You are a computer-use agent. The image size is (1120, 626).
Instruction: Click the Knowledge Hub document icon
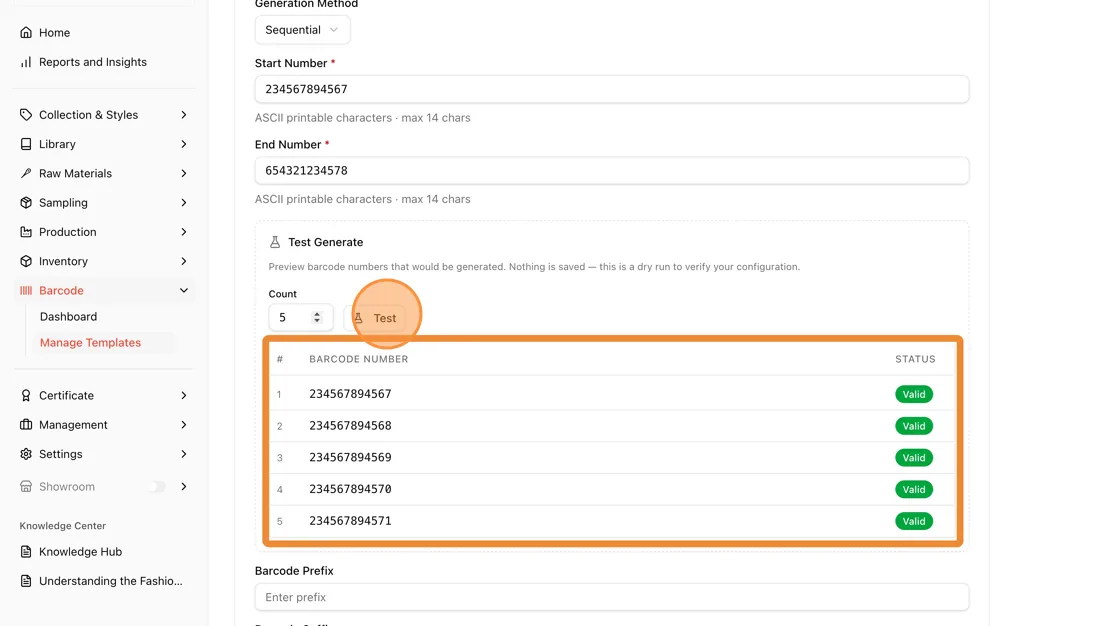click(26, 552)
